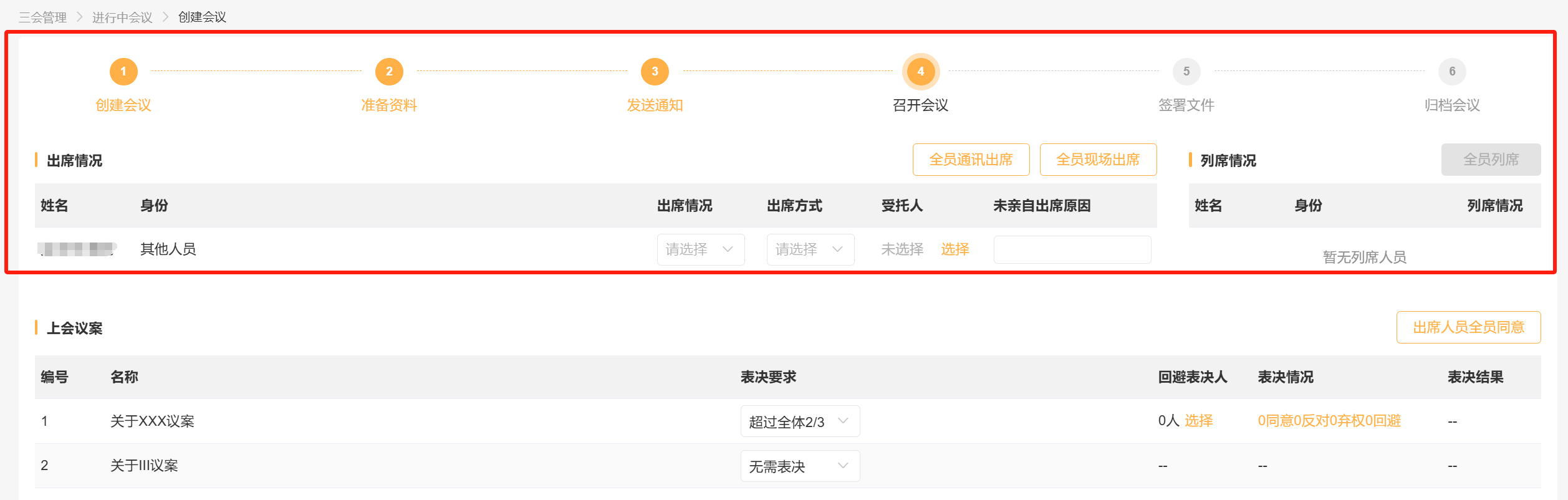Click 全员现场出席 button
Image resolution: width=1568 pixels, height=500 pixels.
1098,160
